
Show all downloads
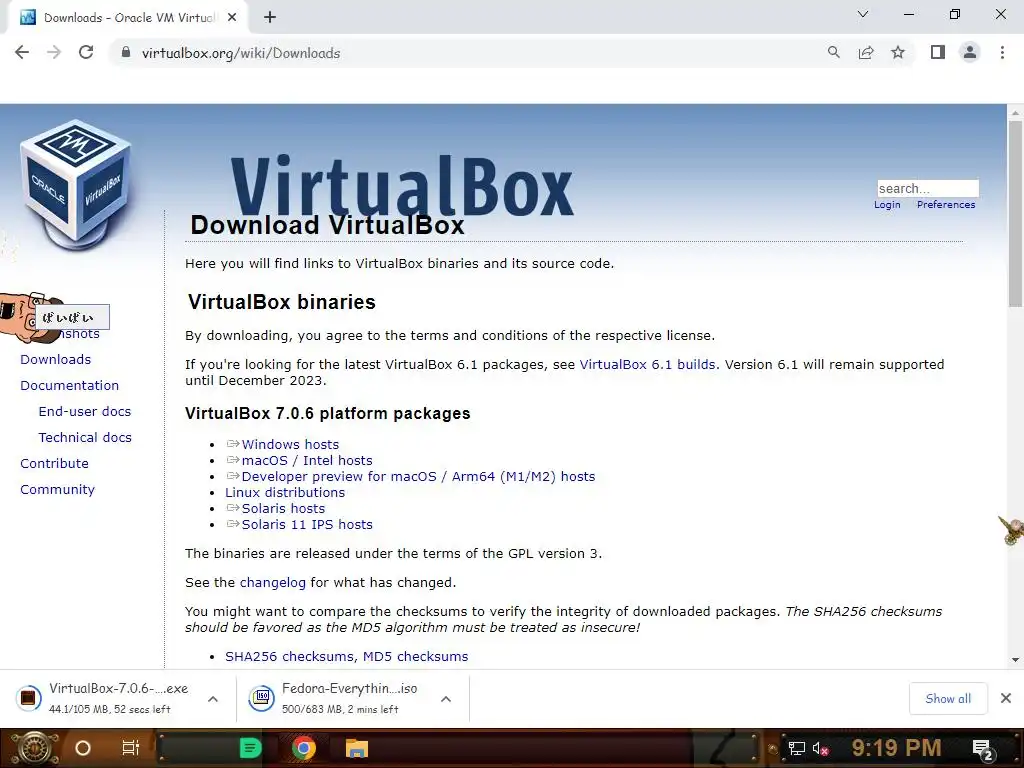(x=948, y=699)
